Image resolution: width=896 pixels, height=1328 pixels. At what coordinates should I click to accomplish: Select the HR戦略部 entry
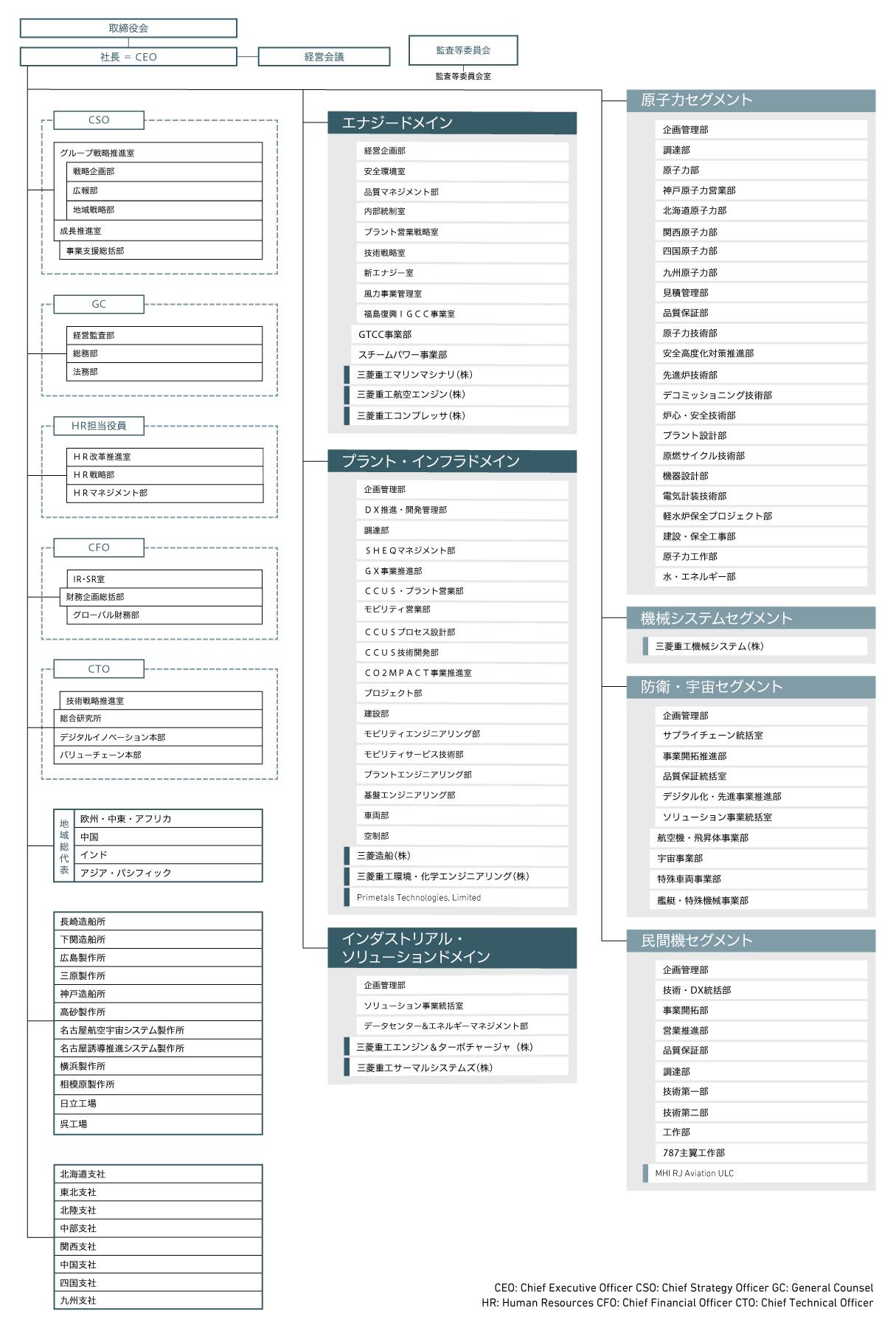[164, 475]
